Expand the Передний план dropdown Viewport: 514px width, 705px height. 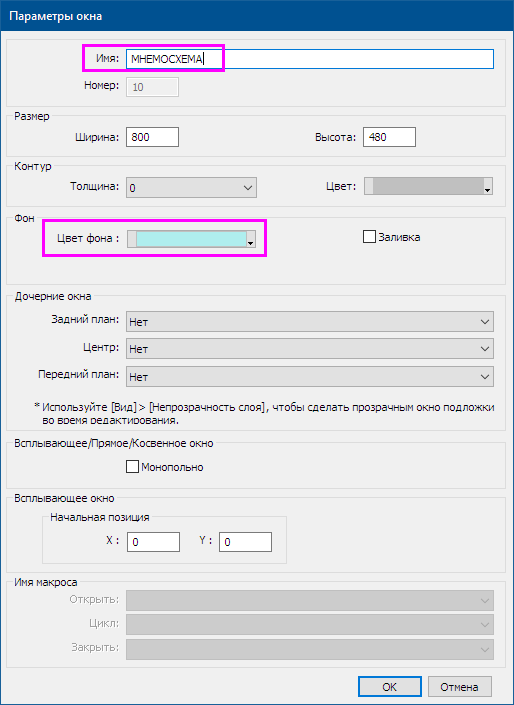coord(309,376)
